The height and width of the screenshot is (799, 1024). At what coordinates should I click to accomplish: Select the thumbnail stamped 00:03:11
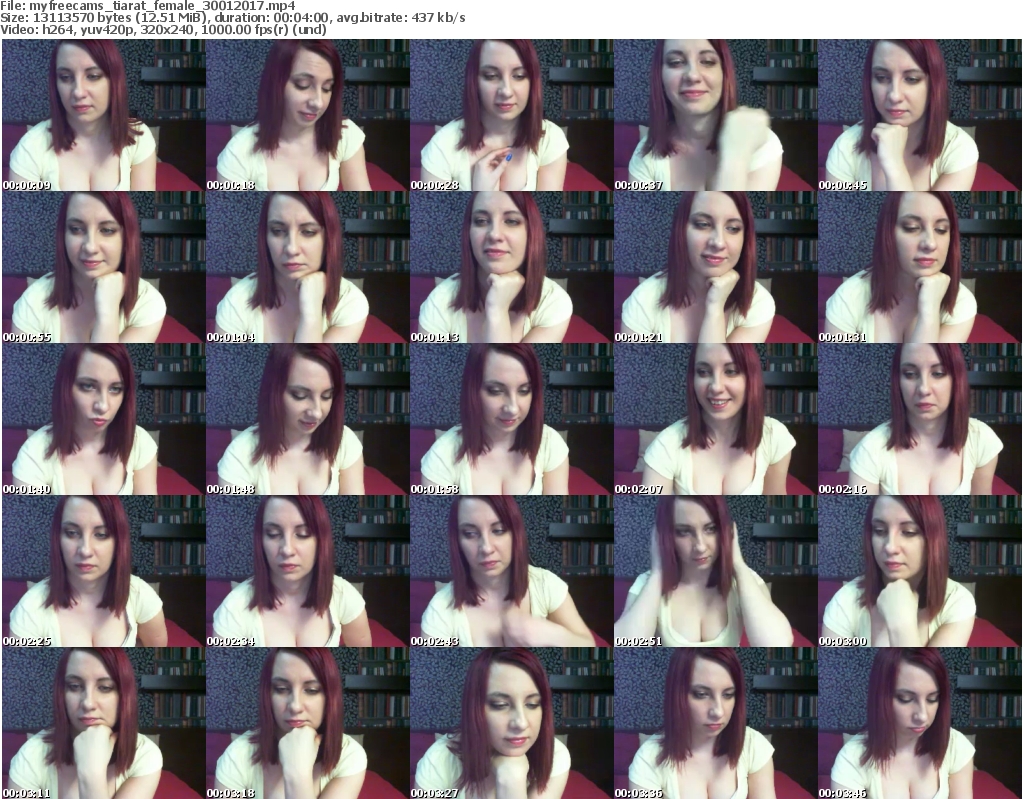pos(103,723)
